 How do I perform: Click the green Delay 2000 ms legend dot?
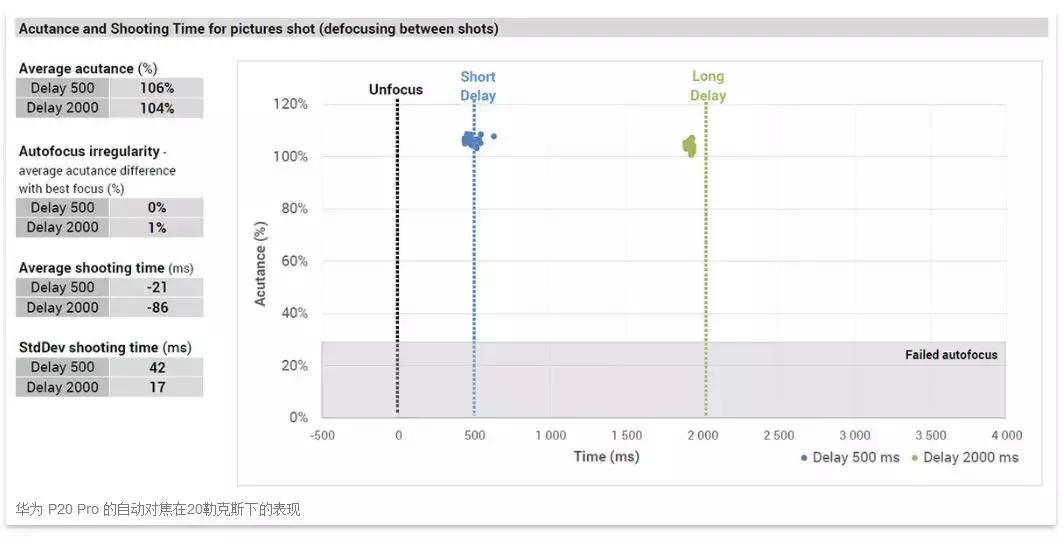pos(915,458)
